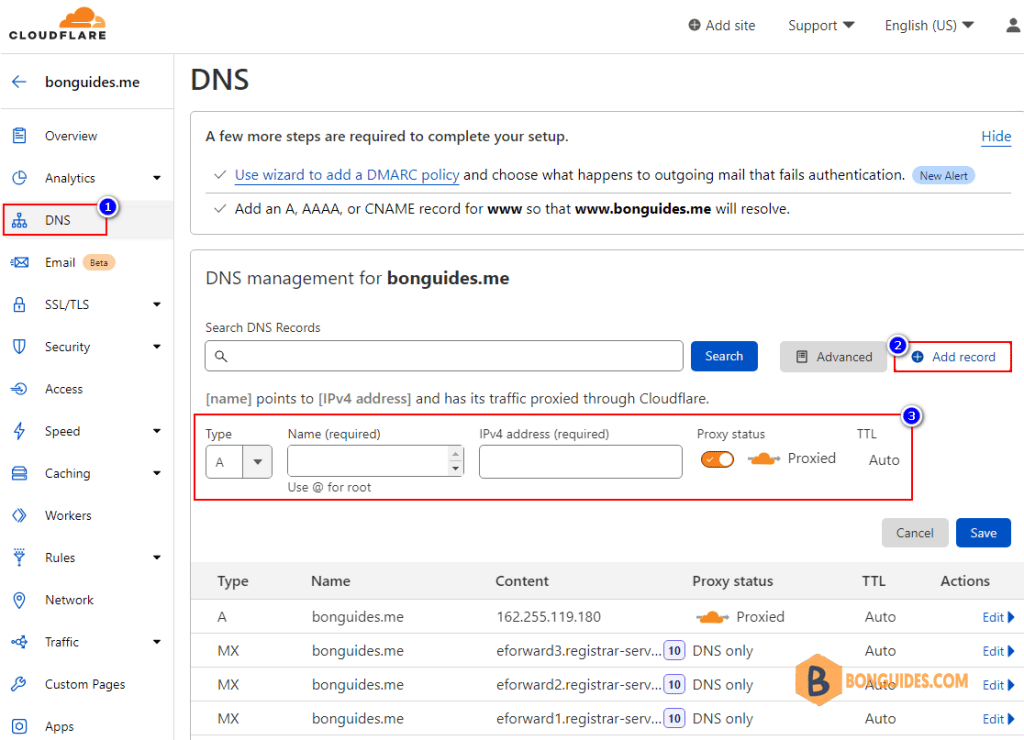Click the Network location pin icon
Viewport: 1024px width, 740px height.
click(x=20, y=600)
